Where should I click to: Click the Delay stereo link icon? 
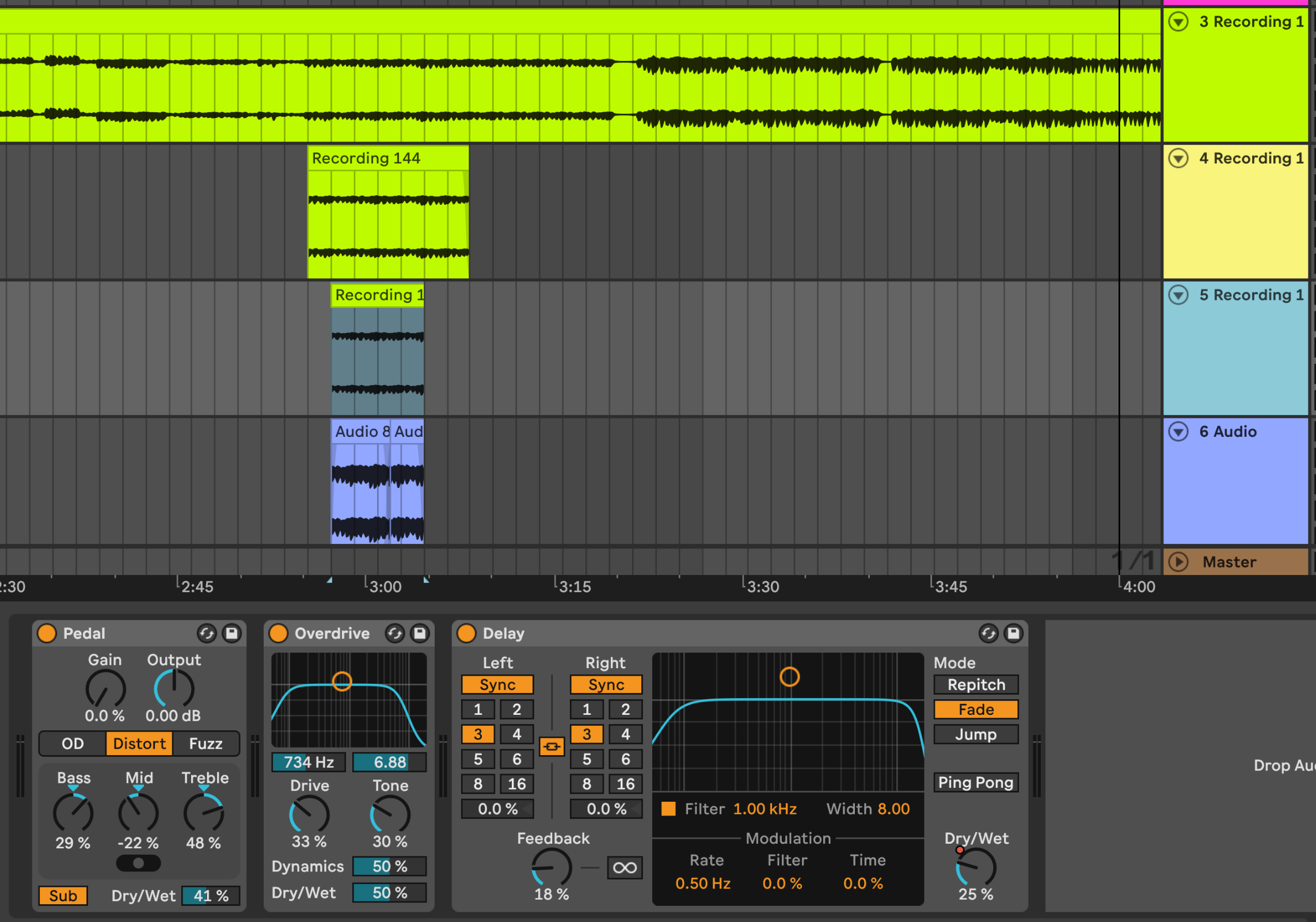pos(551,746)
